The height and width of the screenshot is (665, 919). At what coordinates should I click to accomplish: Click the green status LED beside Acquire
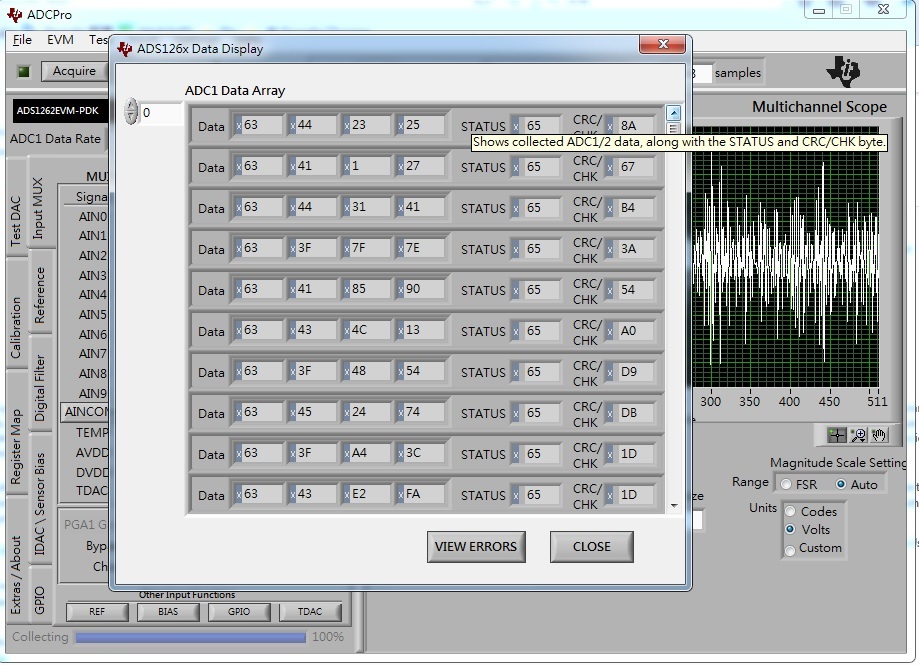pyautogui.click(x=23, y=71)
